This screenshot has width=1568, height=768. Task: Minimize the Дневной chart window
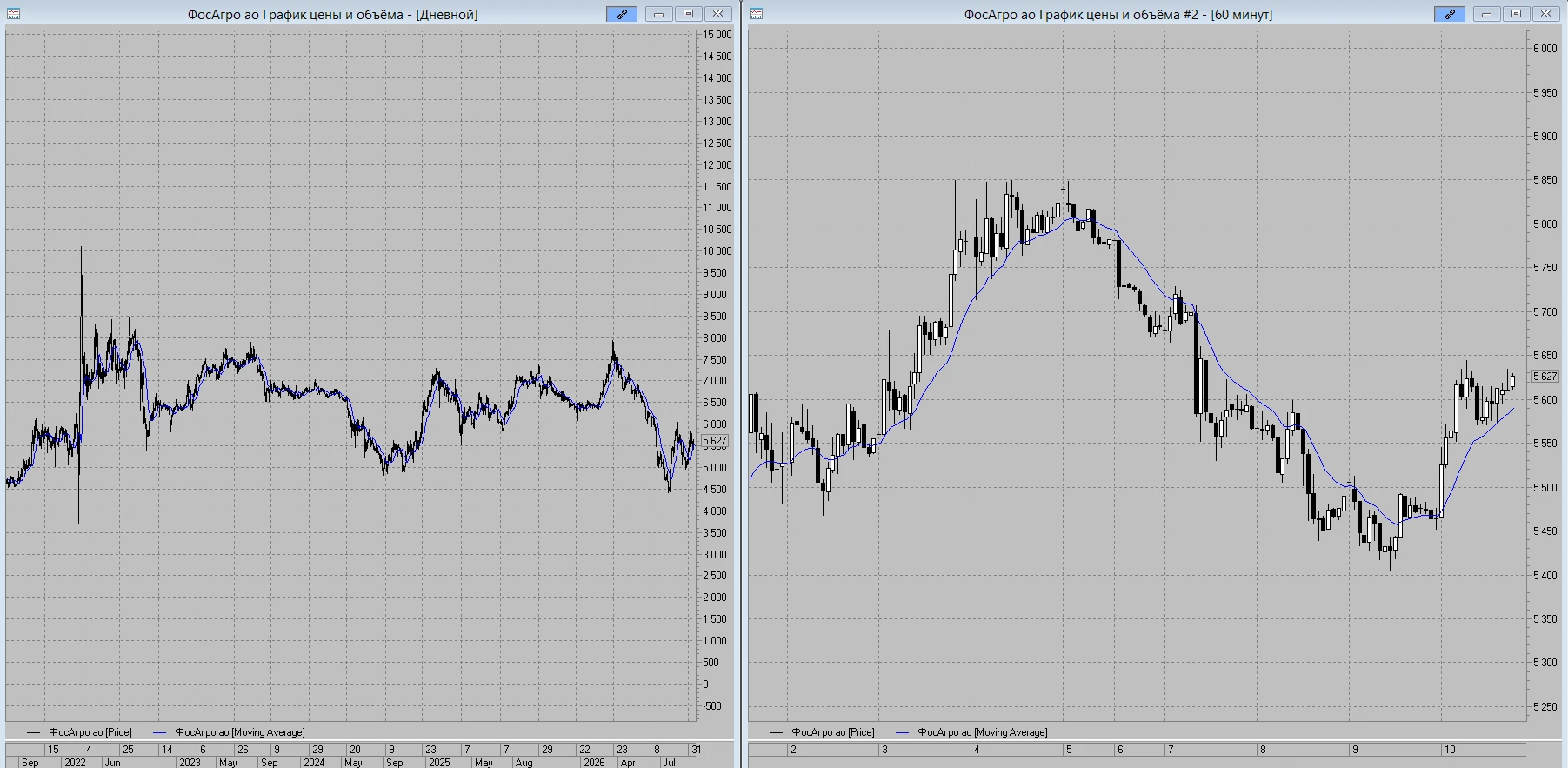tap(658, 14)
